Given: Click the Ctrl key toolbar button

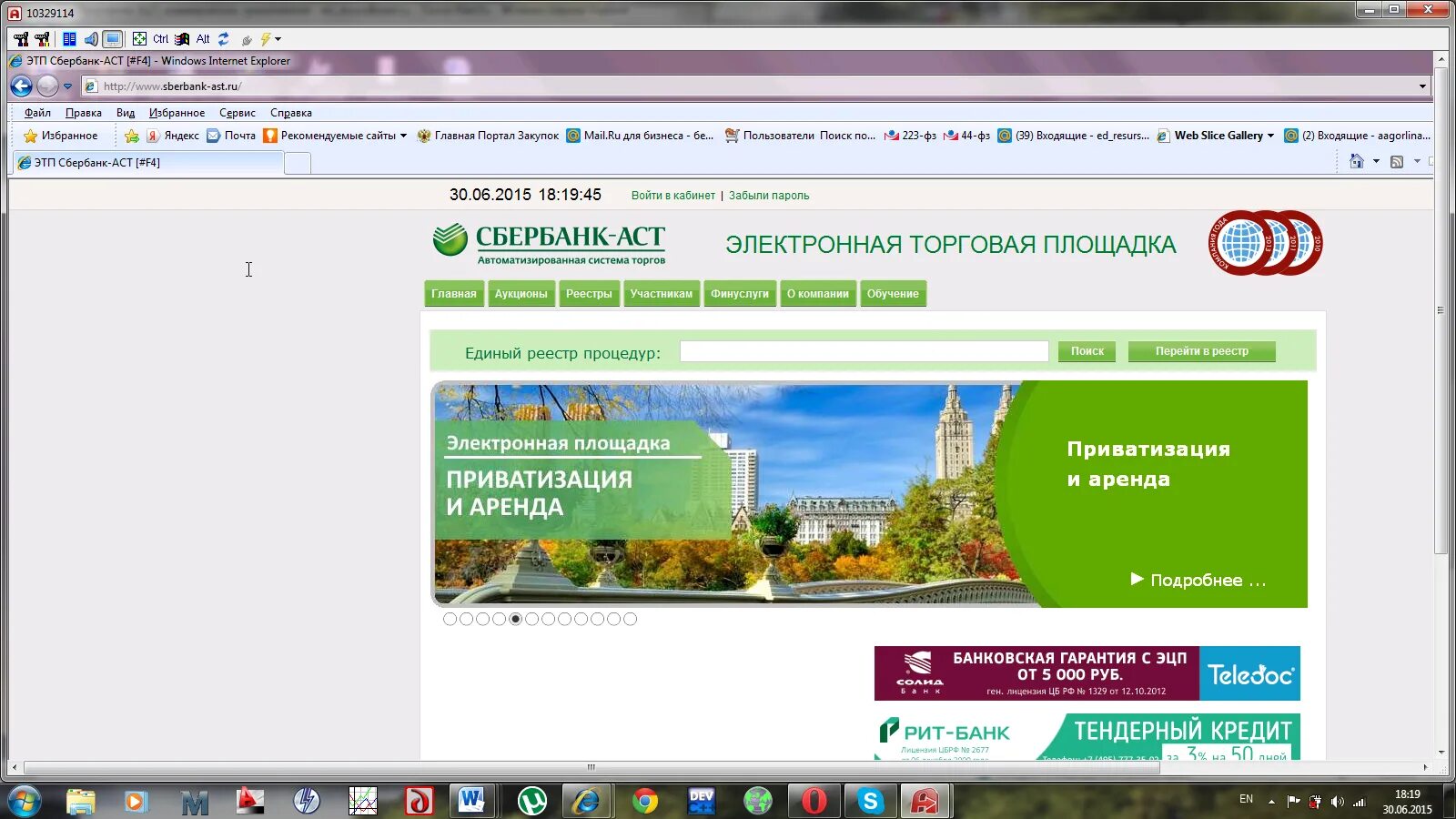Looking at the screenshot, I should tap(161, 39).
